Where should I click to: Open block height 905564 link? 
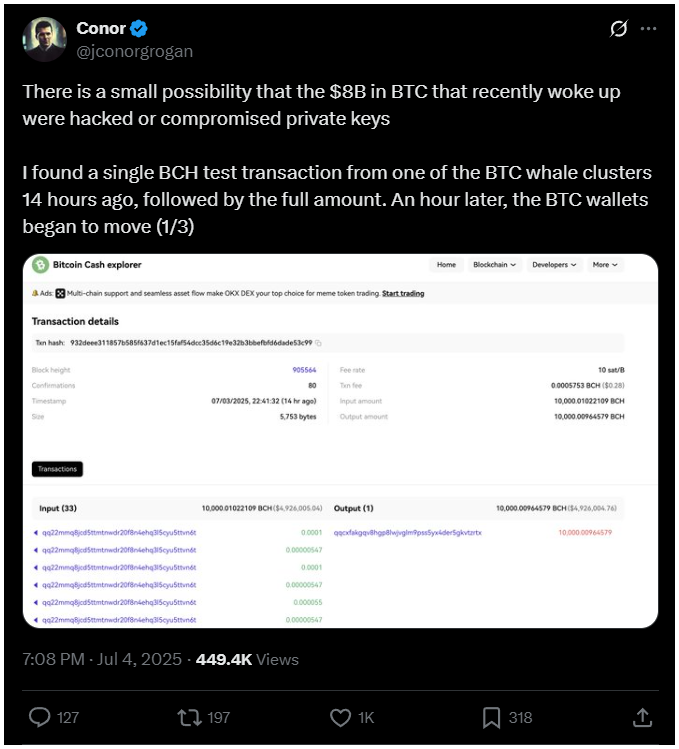(304, 370)
